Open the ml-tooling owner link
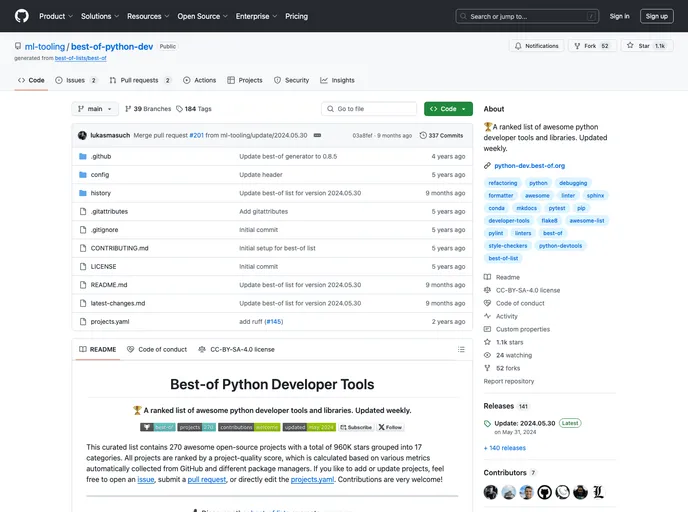The height and width of the screenshot is (512, 688). coord(45,47)
